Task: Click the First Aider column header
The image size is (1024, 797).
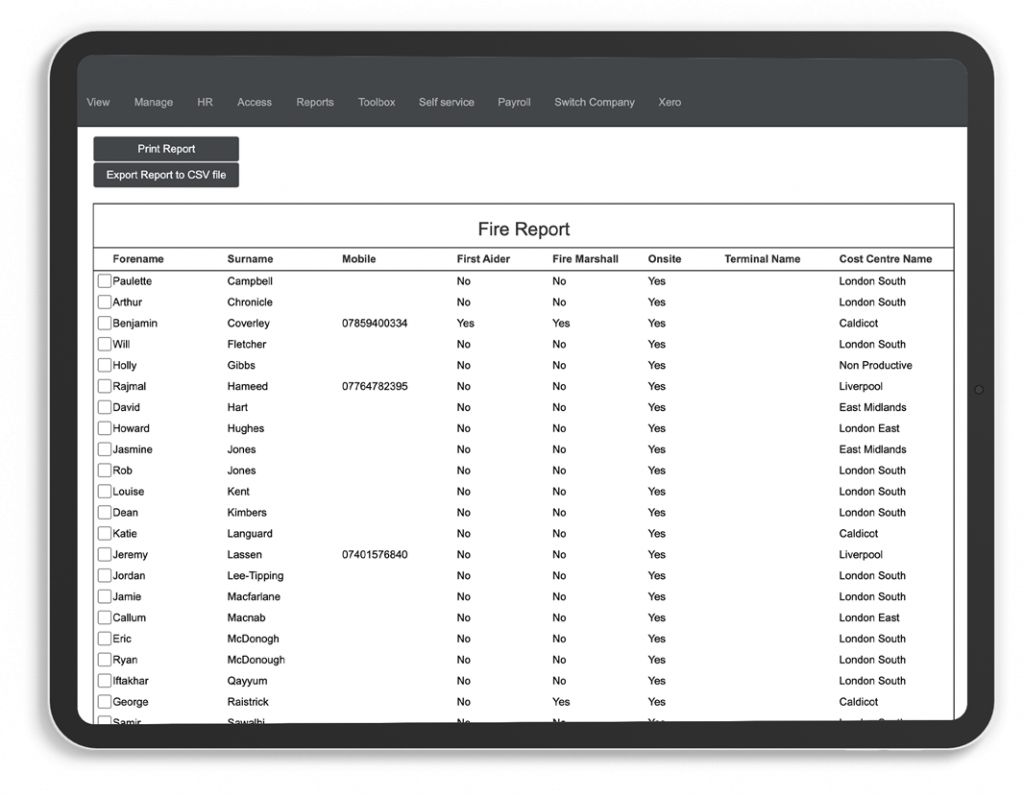Action: (x=483, y=259)
